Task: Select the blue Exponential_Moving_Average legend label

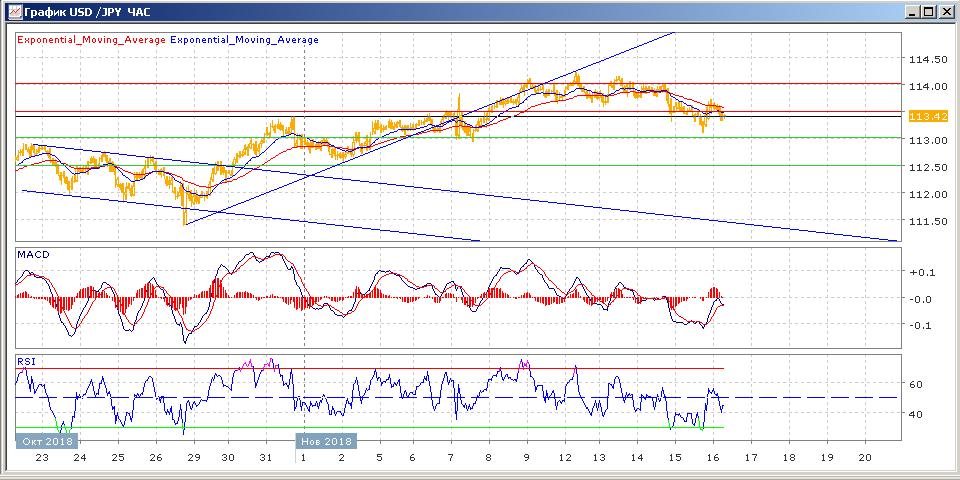Action: 244,40
